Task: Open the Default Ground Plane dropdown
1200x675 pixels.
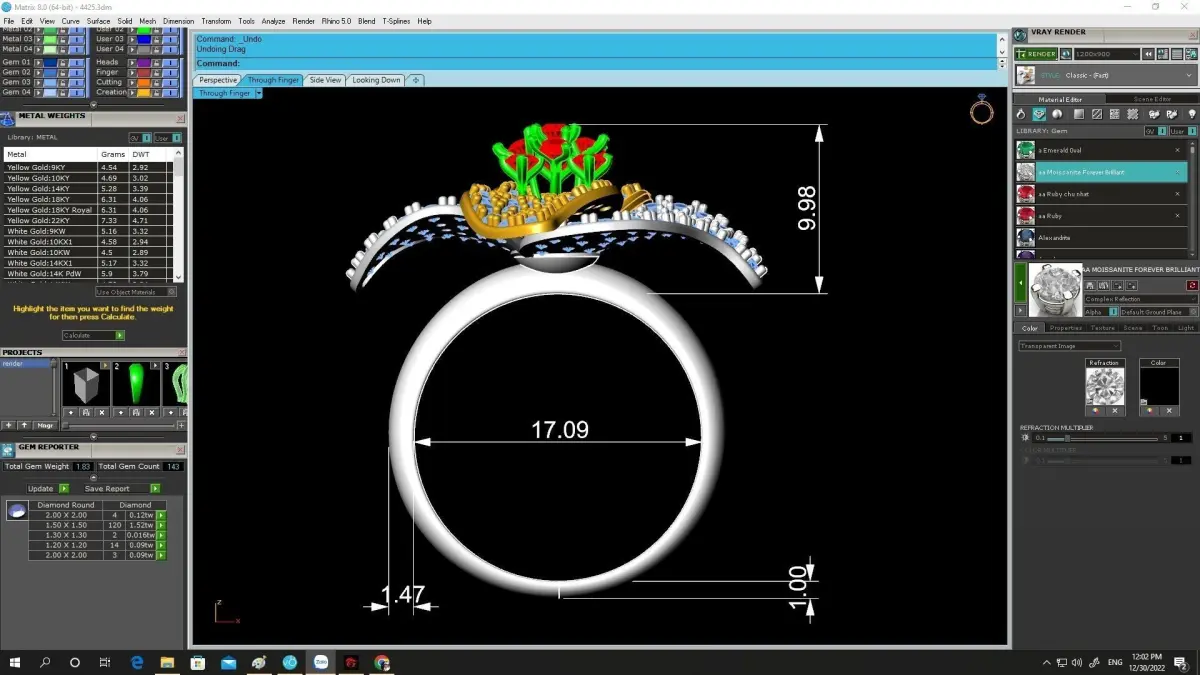Action: pyautogui.click(x=1158, y=312)
